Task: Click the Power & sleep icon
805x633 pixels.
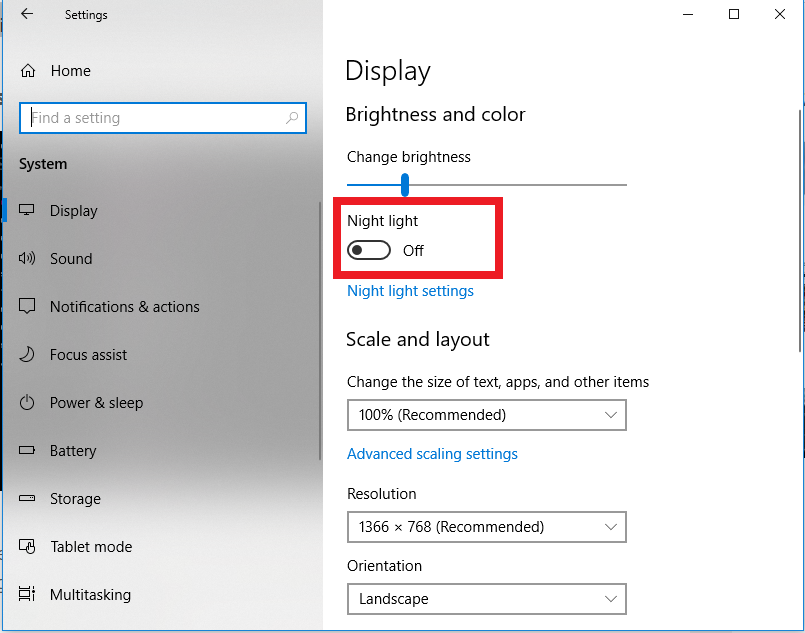Action: tap(27, 402)
